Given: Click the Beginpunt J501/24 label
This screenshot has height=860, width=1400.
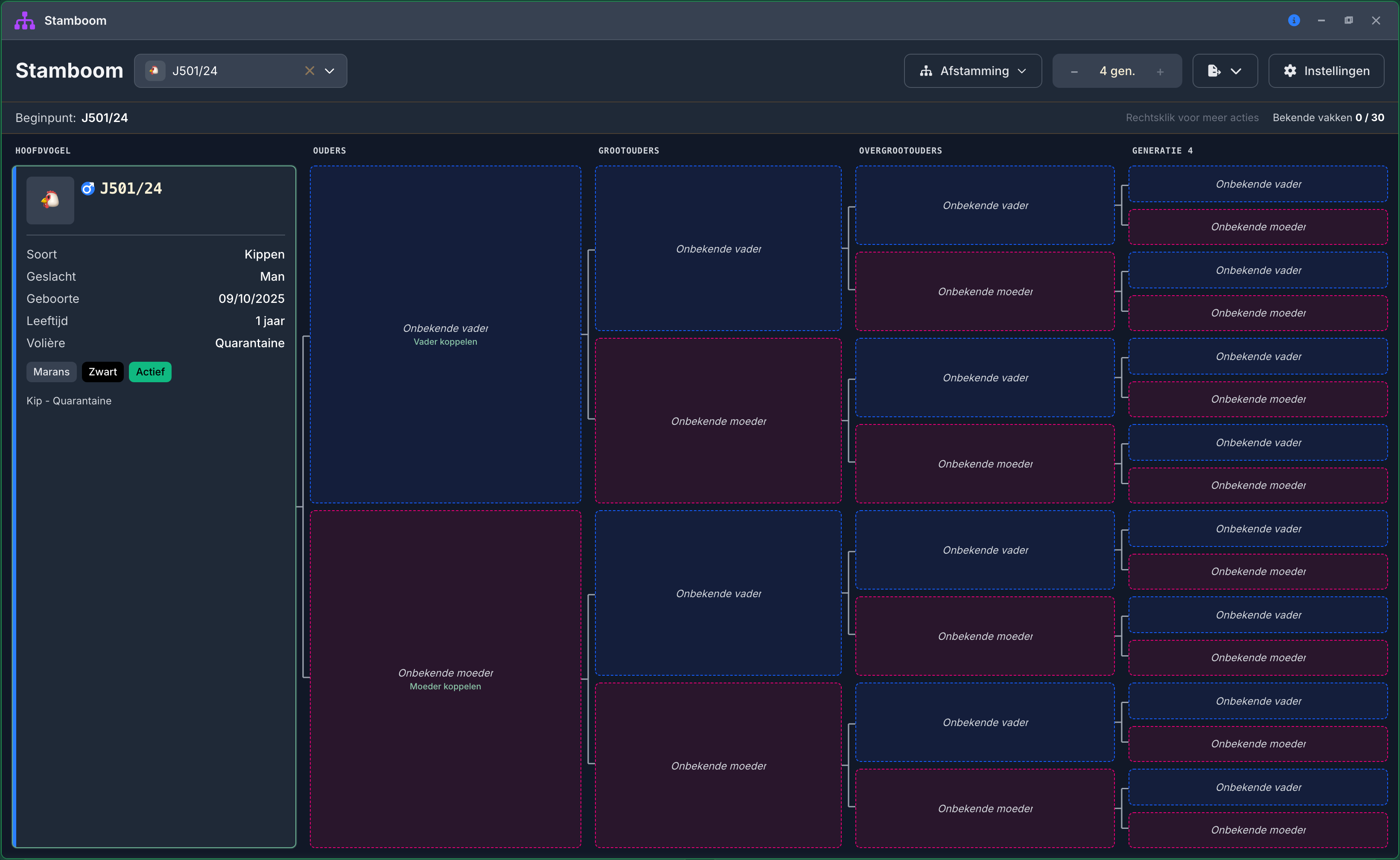Looking at the screenshot, I should [x=72, y=118].
